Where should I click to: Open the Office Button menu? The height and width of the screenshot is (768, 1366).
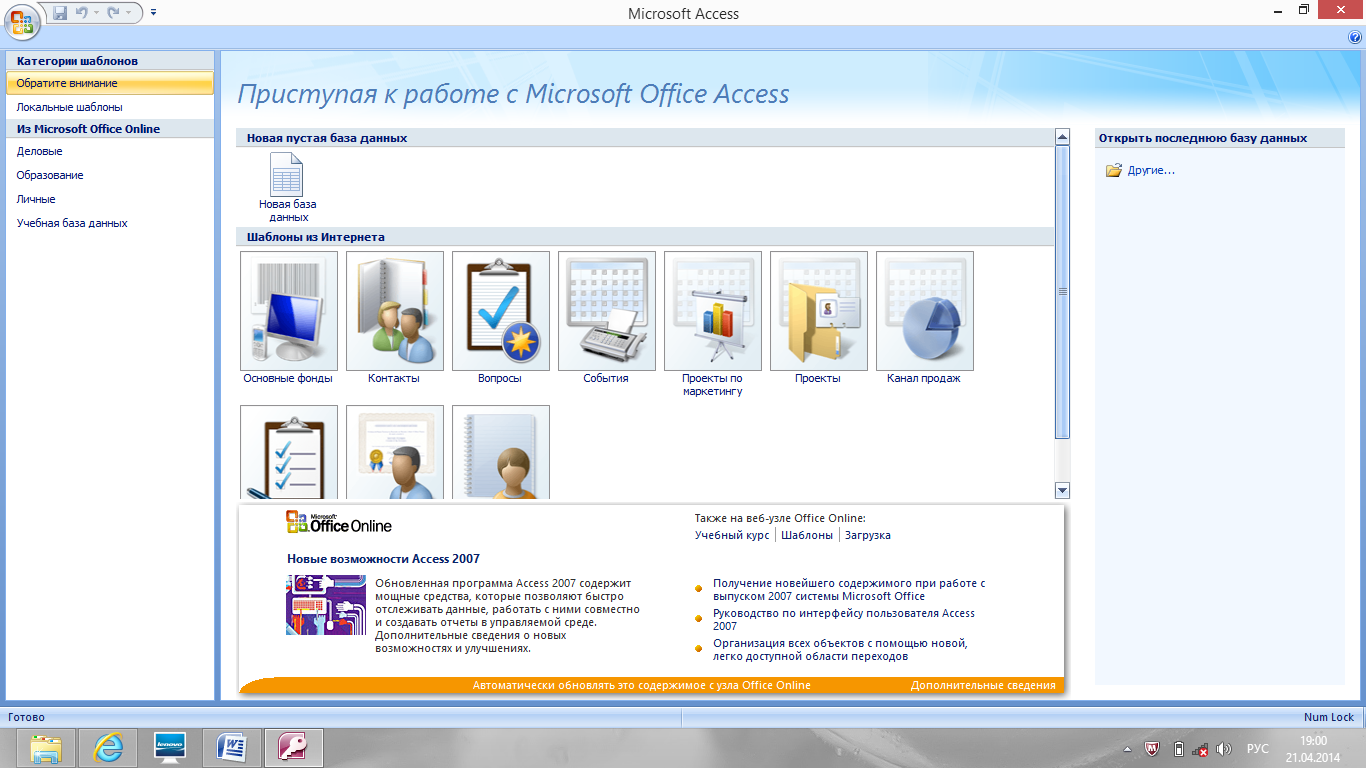click(21, 21)
